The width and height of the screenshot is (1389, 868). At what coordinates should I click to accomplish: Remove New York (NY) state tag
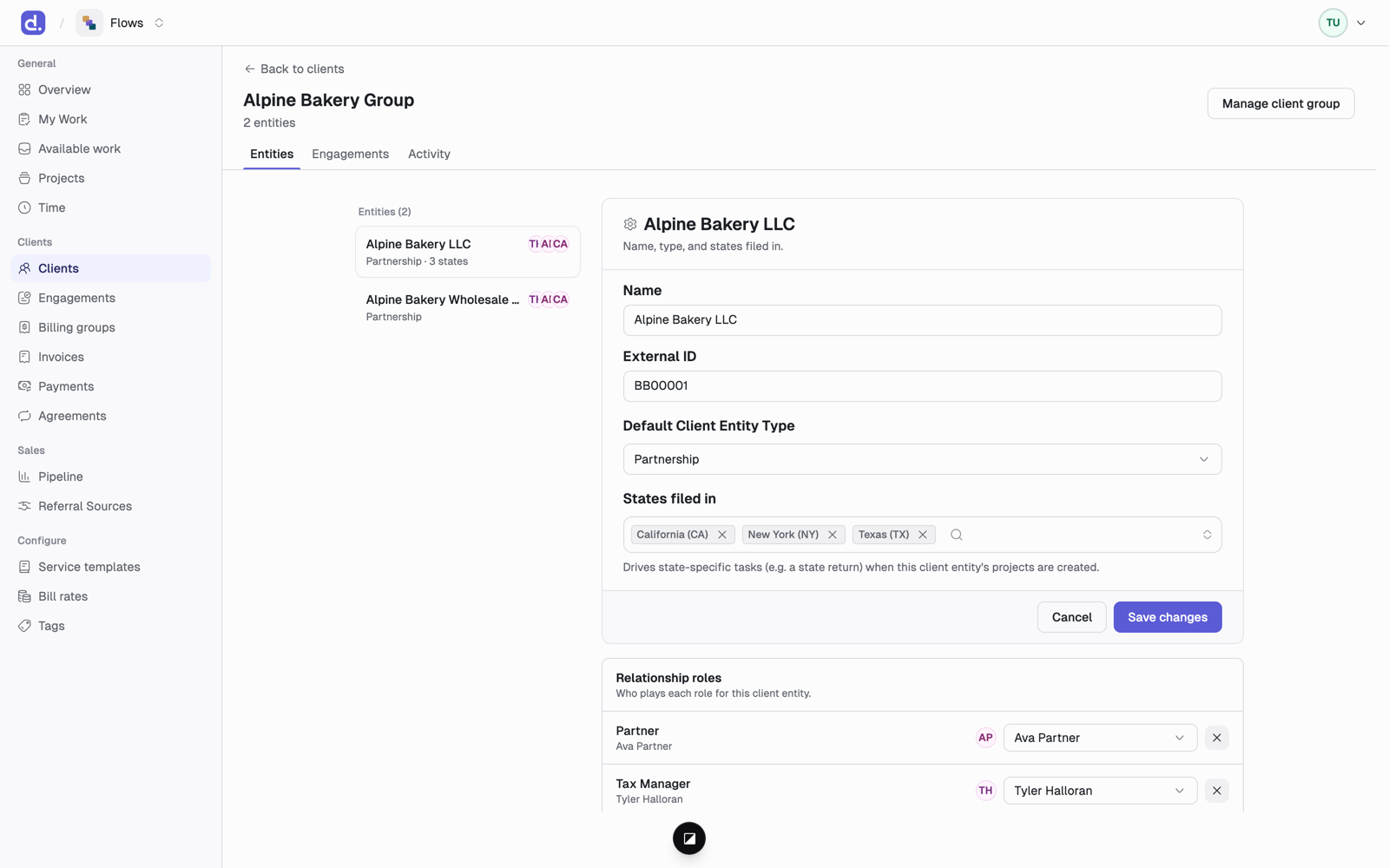coord(833,535)
